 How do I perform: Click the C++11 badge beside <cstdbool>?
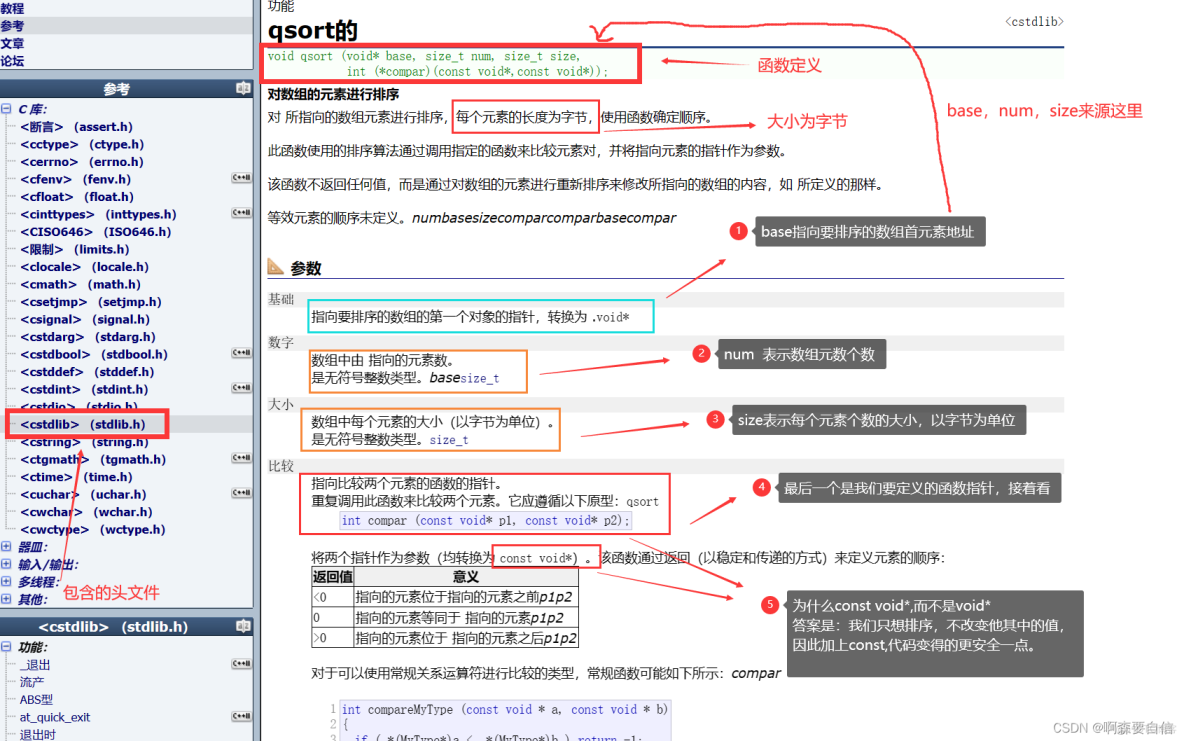pos(241,354)
